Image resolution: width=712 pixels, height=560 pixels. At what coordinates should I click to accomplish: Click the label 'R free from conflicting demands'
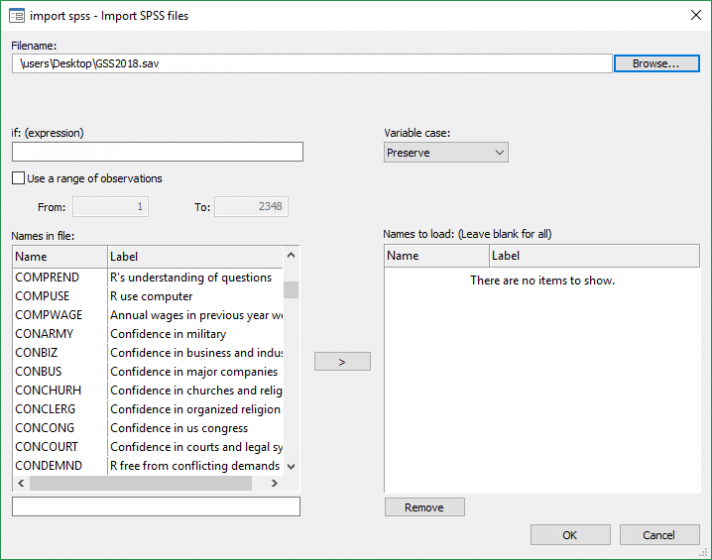pos(195,466)
